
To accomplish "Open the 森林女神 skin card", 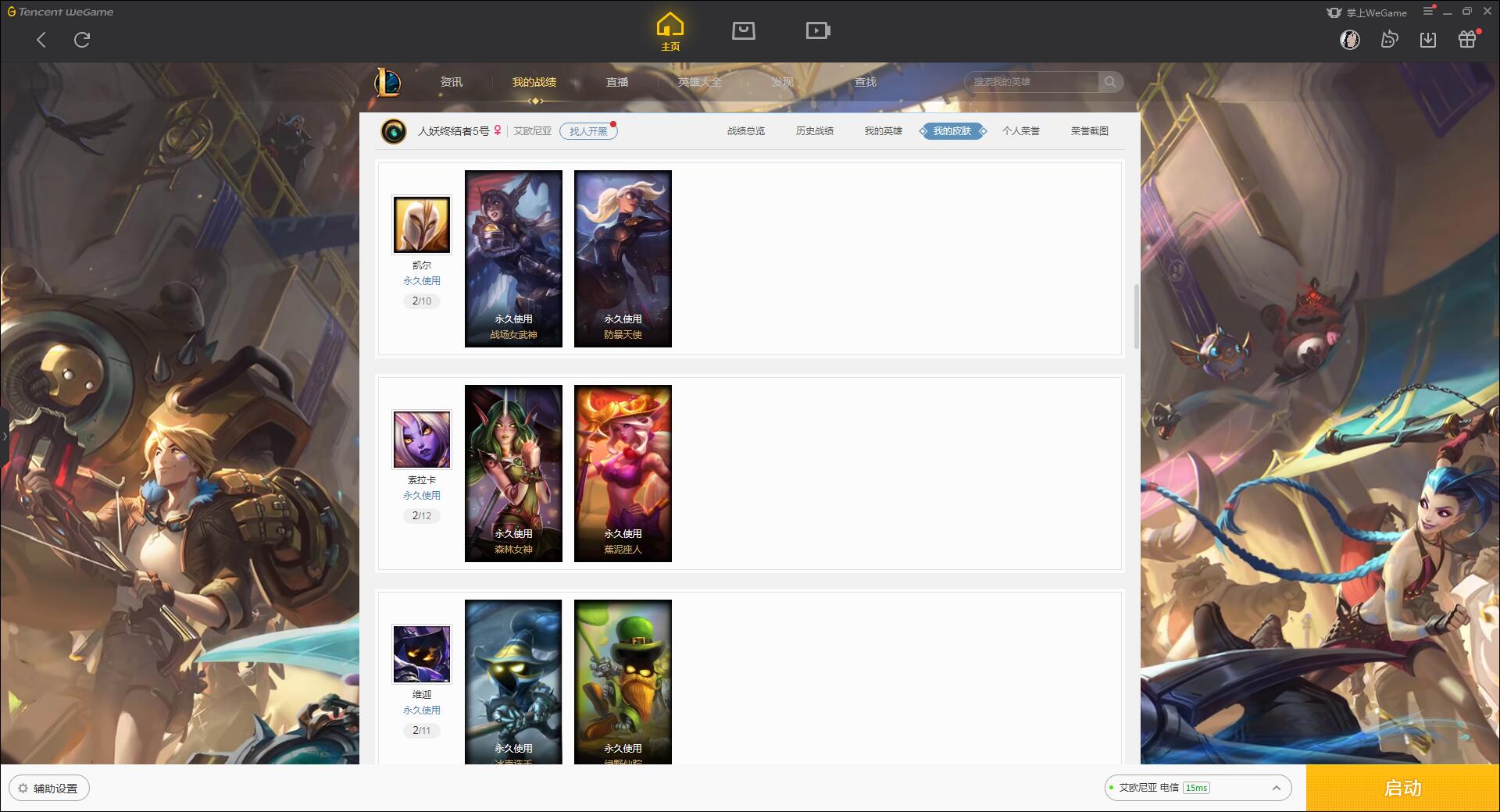I will (x=513, y=473).
